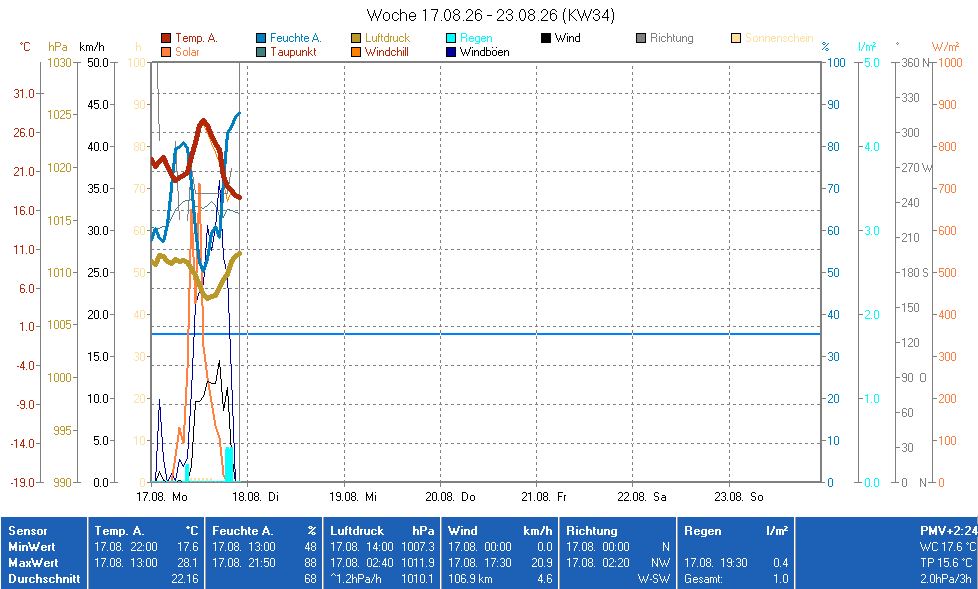This screenshot has height=589, width=978.
Task: Click the '23.08. So' date label
Action: click(x=738, y=497)
